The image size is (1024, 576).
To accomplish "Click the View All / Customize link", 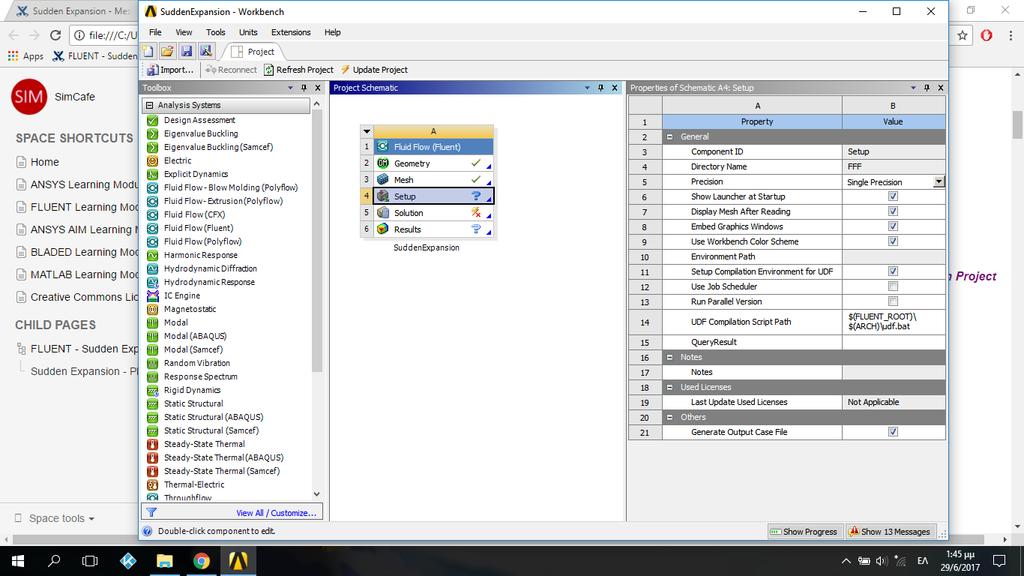I will pyautogui.click(x=276, y=513).
